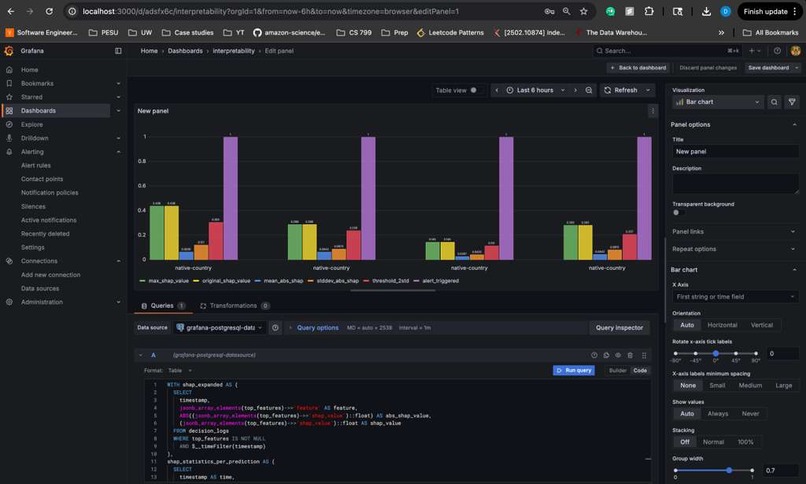The width and height of the screenshot is (806, 484).
Task: Open Alert rules in sidebar
Action: coord(36,165)
